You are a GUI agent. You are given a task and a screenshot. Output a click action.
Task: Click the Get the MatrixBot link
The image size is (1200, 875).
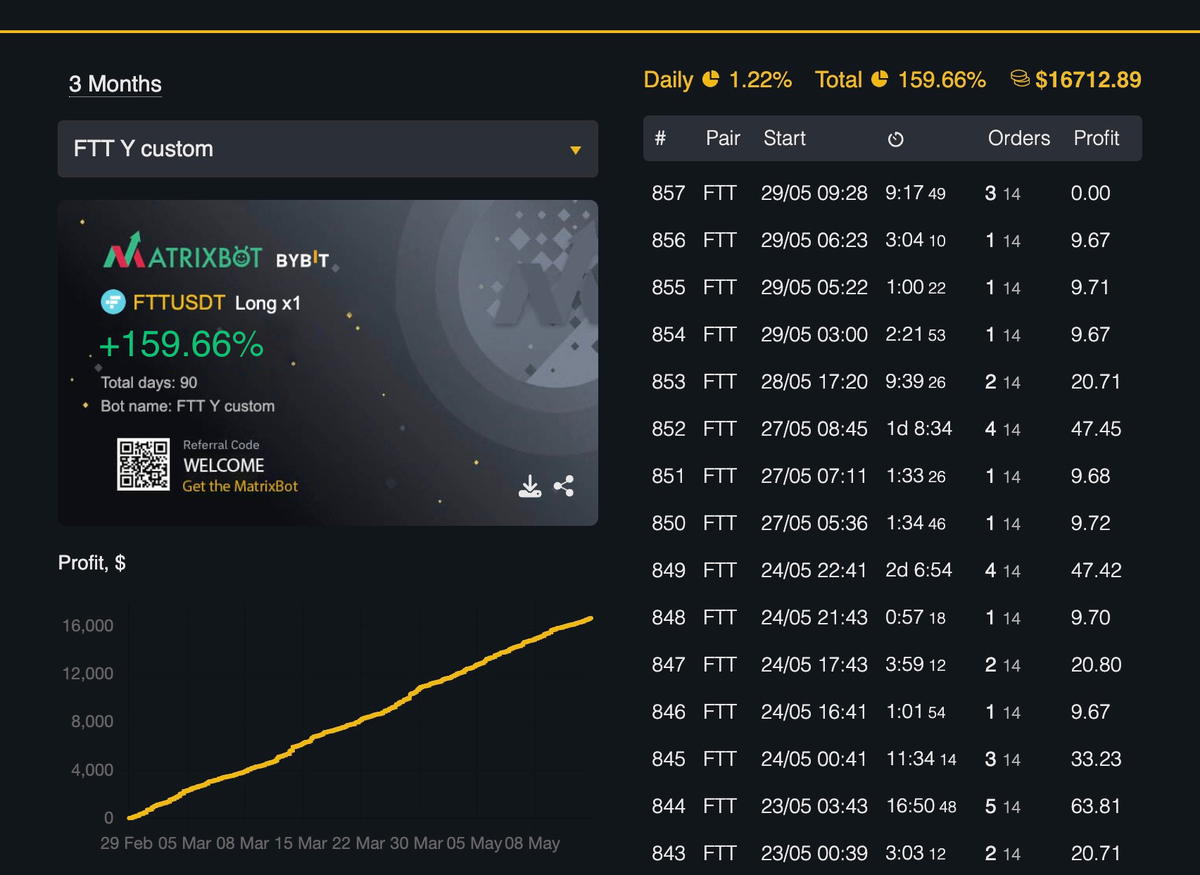(240, 486)
